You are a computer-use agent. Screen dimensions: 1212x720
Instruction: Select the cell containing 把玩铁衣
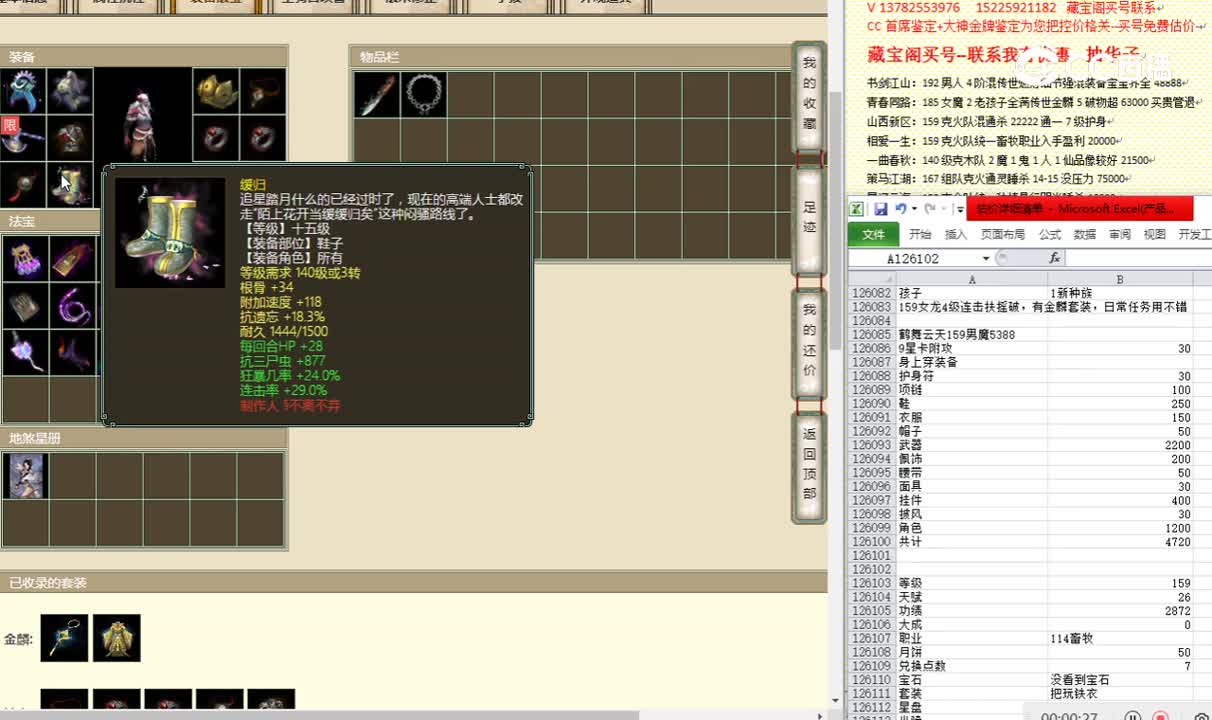1120,694
